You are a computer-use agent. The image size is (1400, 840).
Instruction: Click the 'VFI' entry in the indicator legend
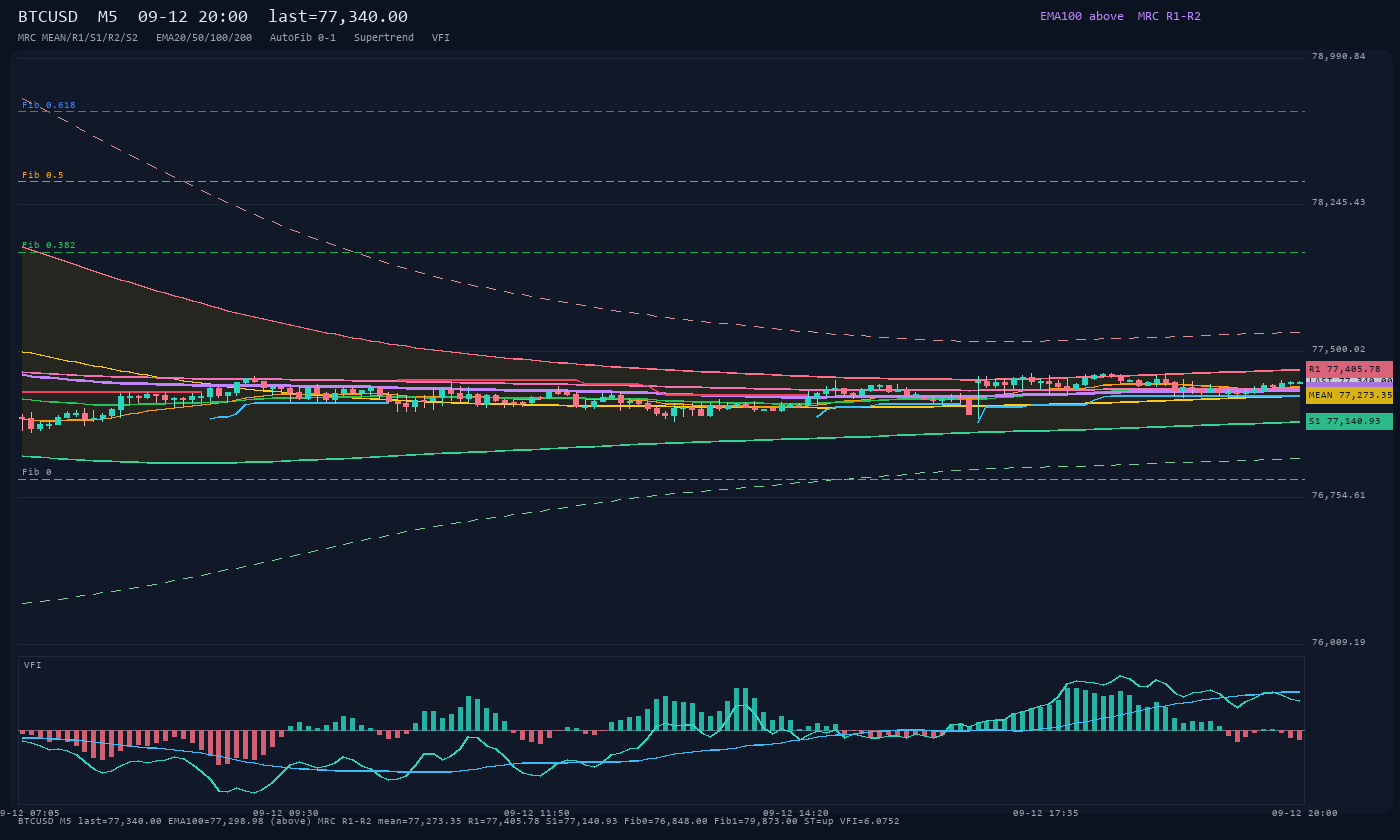441,38
